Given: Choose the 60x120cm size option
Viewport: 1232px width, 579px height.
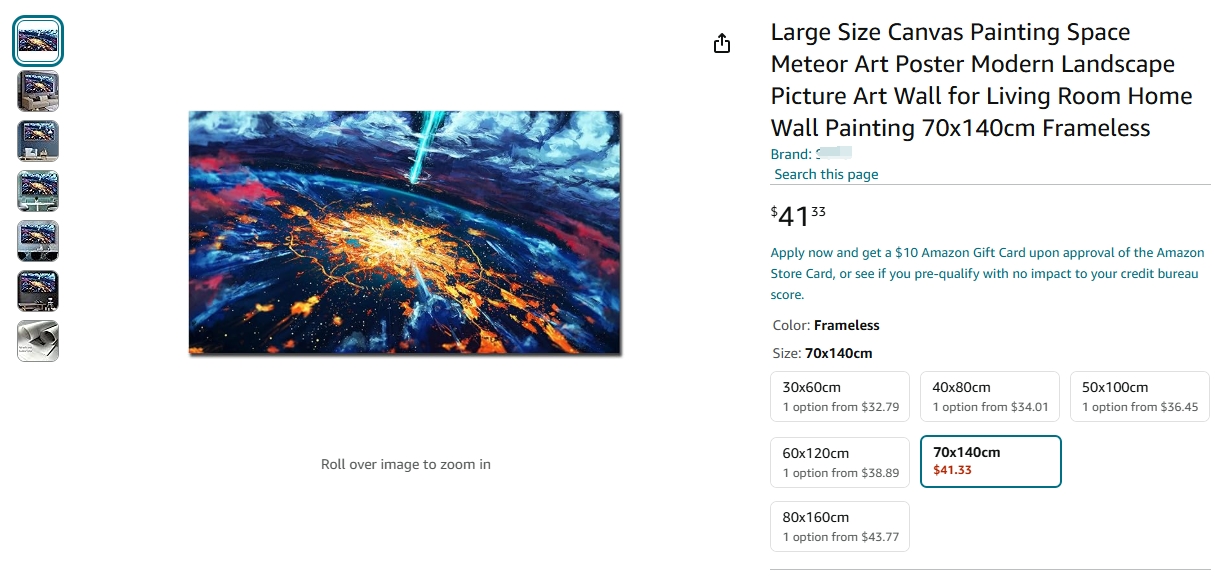Looking at the screenshot, I should (840, 462).
